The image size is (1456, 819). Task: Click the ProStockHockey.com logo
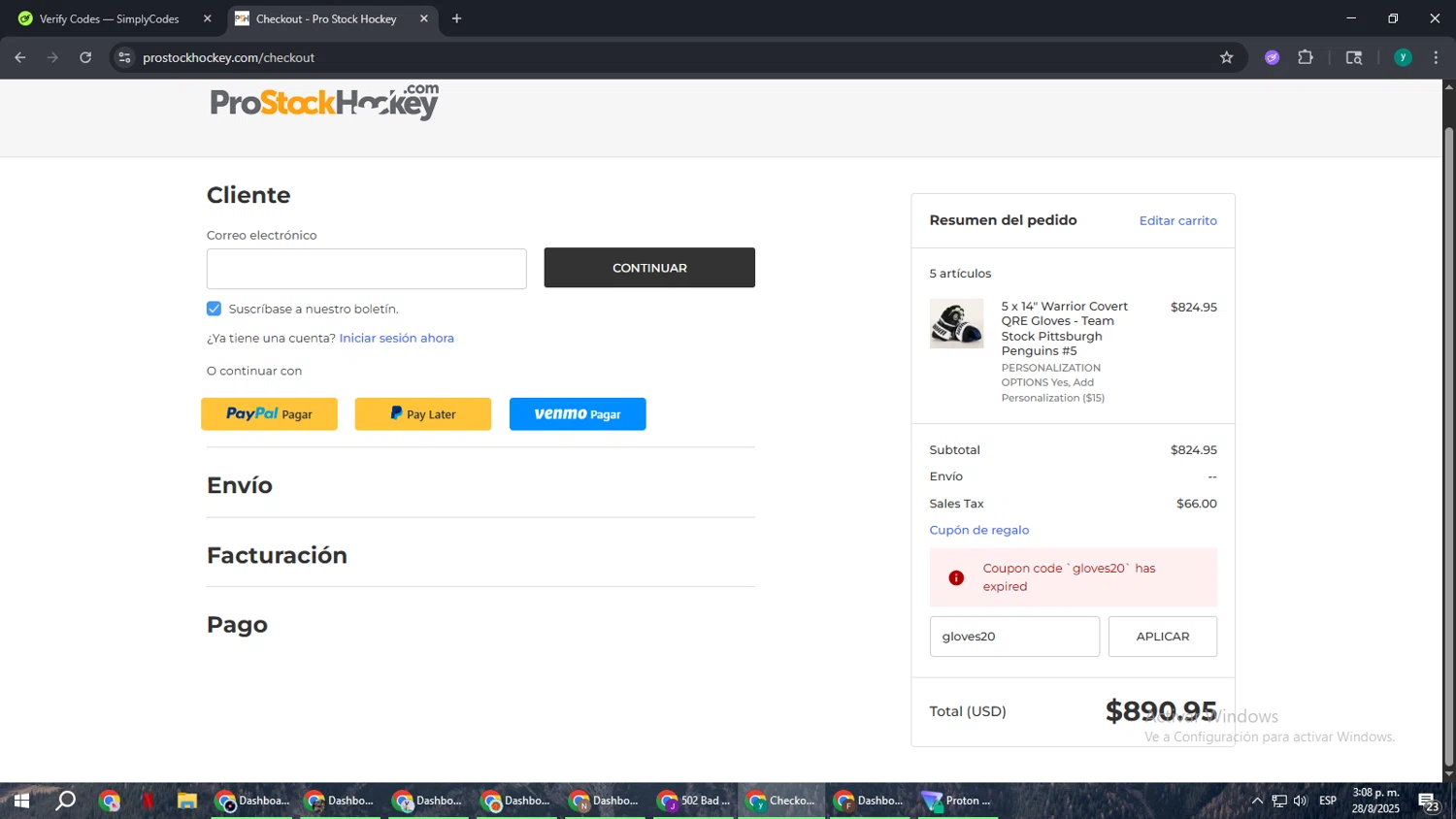click(x=324, y=102)
